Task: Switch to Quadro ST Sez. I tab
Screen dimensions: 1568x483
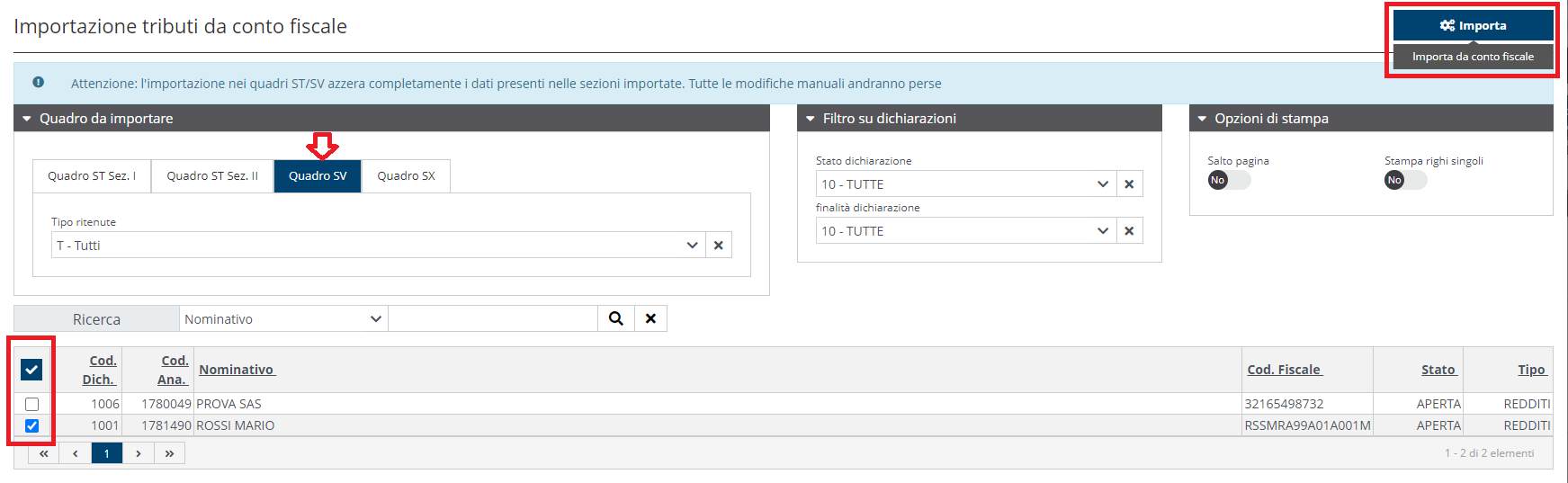Action: pyautogui.click(x=92, y=176)
